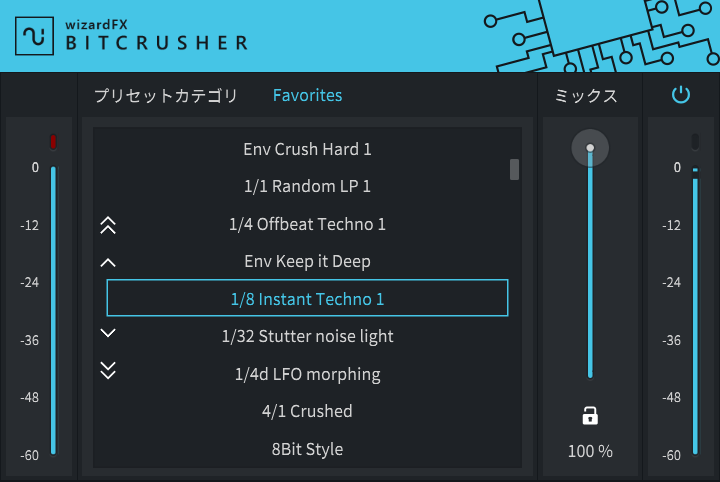The width and height of the screenshot is (720, 482).
Task: Choose the Env Keep it Deep preset
Action: click(x=307, y=261)
